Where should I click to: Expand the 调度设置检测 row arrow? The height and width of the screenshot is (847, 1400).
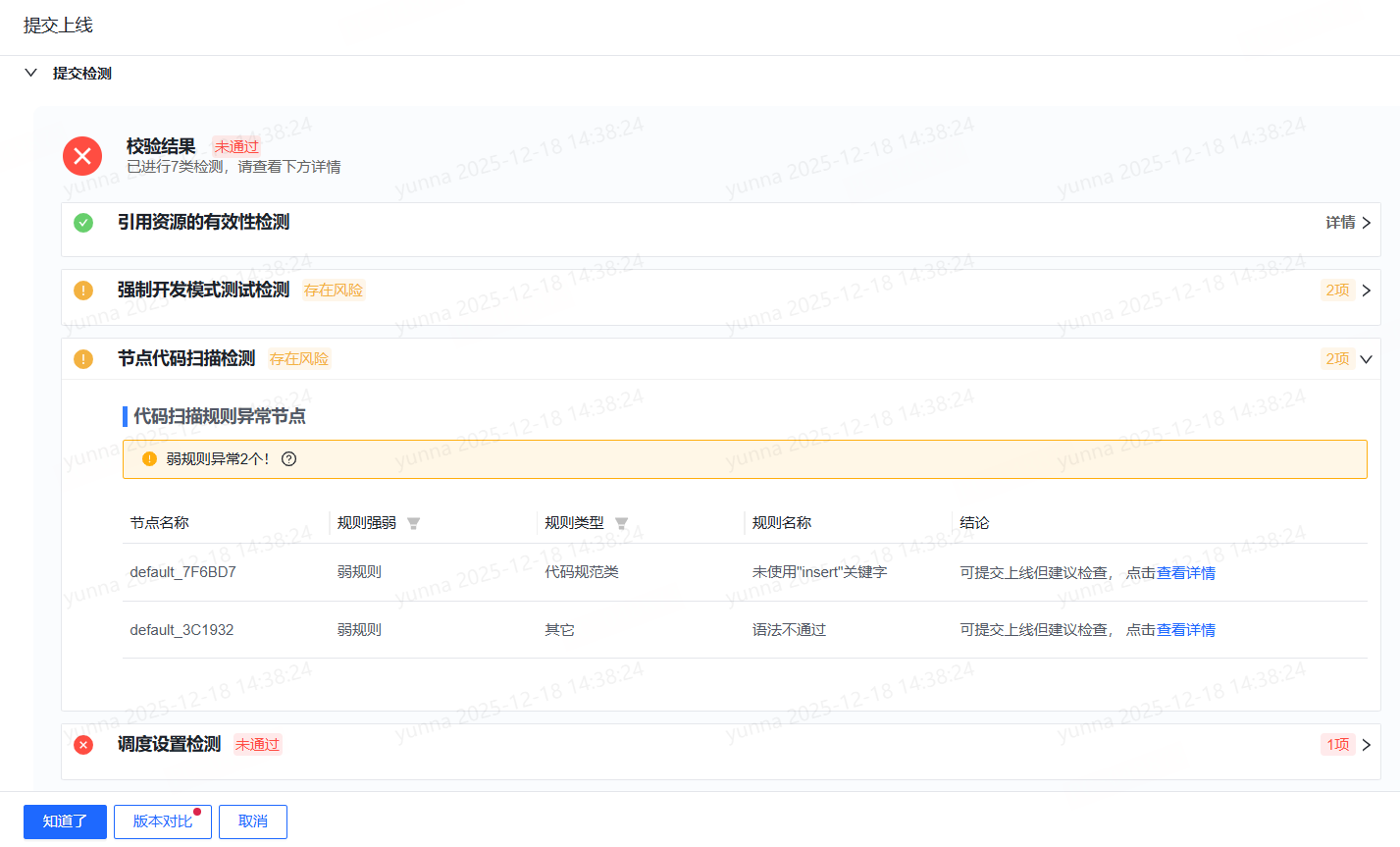[x=1366, y=745]
